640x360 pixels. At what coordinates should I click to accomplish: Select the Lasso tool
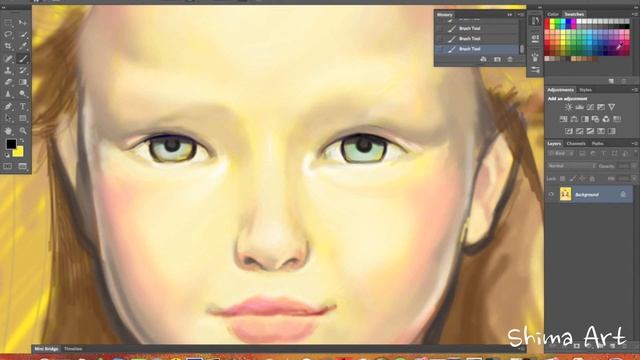[8, 34]
